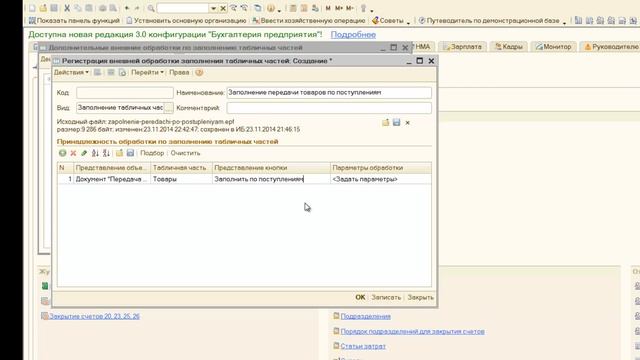Click the Представление кнопки column header
Viewport: 640px width, 360px height.
coord(271,168)
